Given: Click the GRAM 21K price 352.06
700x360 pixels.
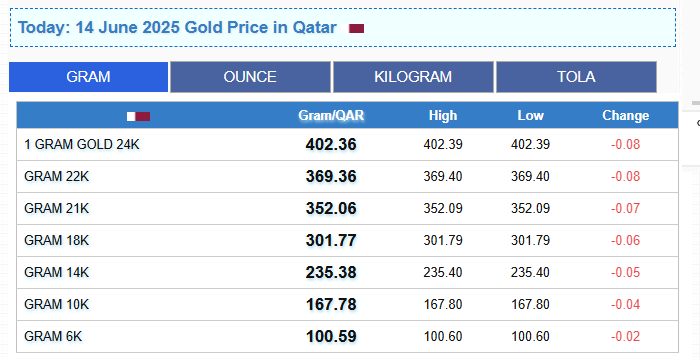Looking at the screenshot, I should 331,209.
